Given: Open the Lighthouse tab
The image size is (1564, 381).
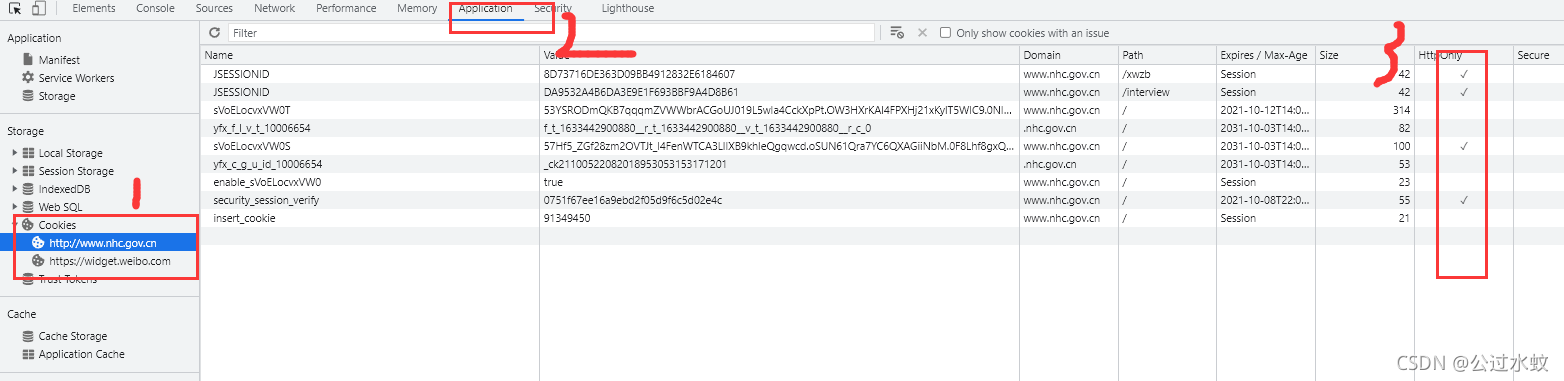Looking at the screenshot, I should 628,8.
